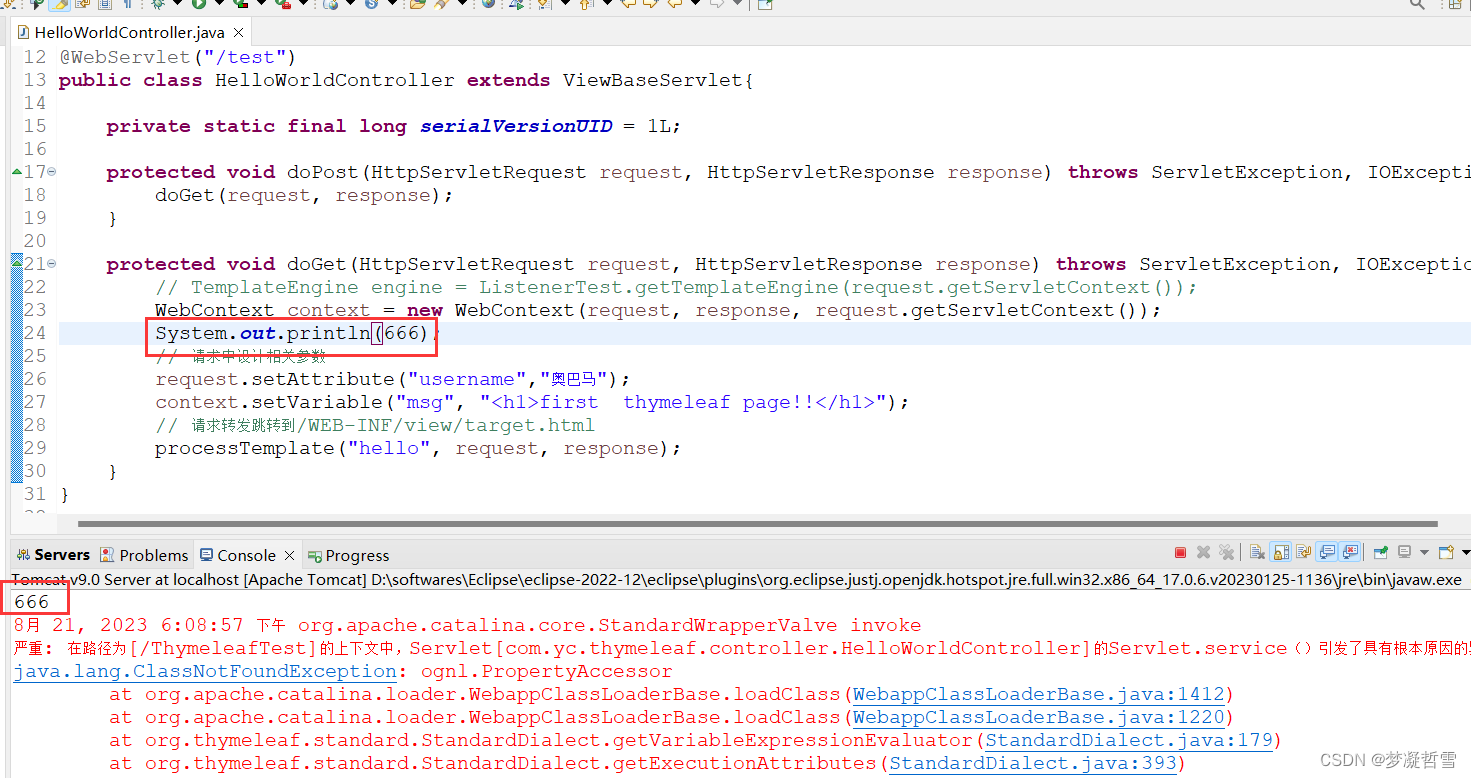Click the doGet(request, response) call line 18
This screenshot has height=778, width=1471.
click(x=304, y=195)
